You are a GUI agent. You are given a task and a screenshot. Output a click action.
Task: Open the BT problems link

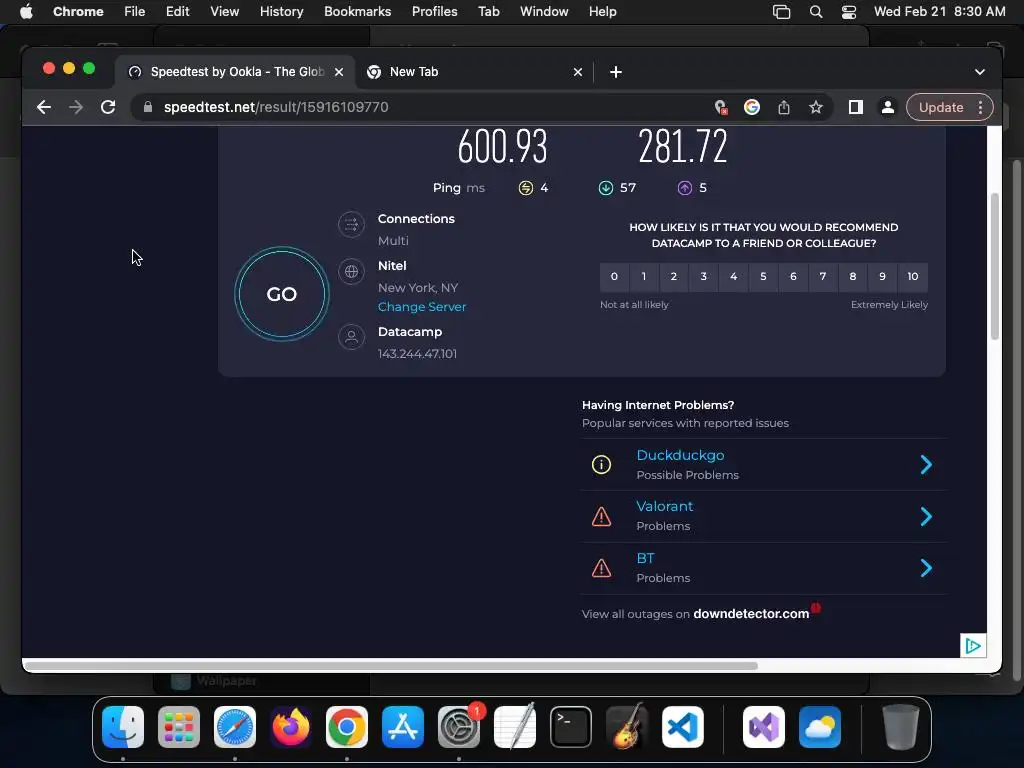point(645,558)
